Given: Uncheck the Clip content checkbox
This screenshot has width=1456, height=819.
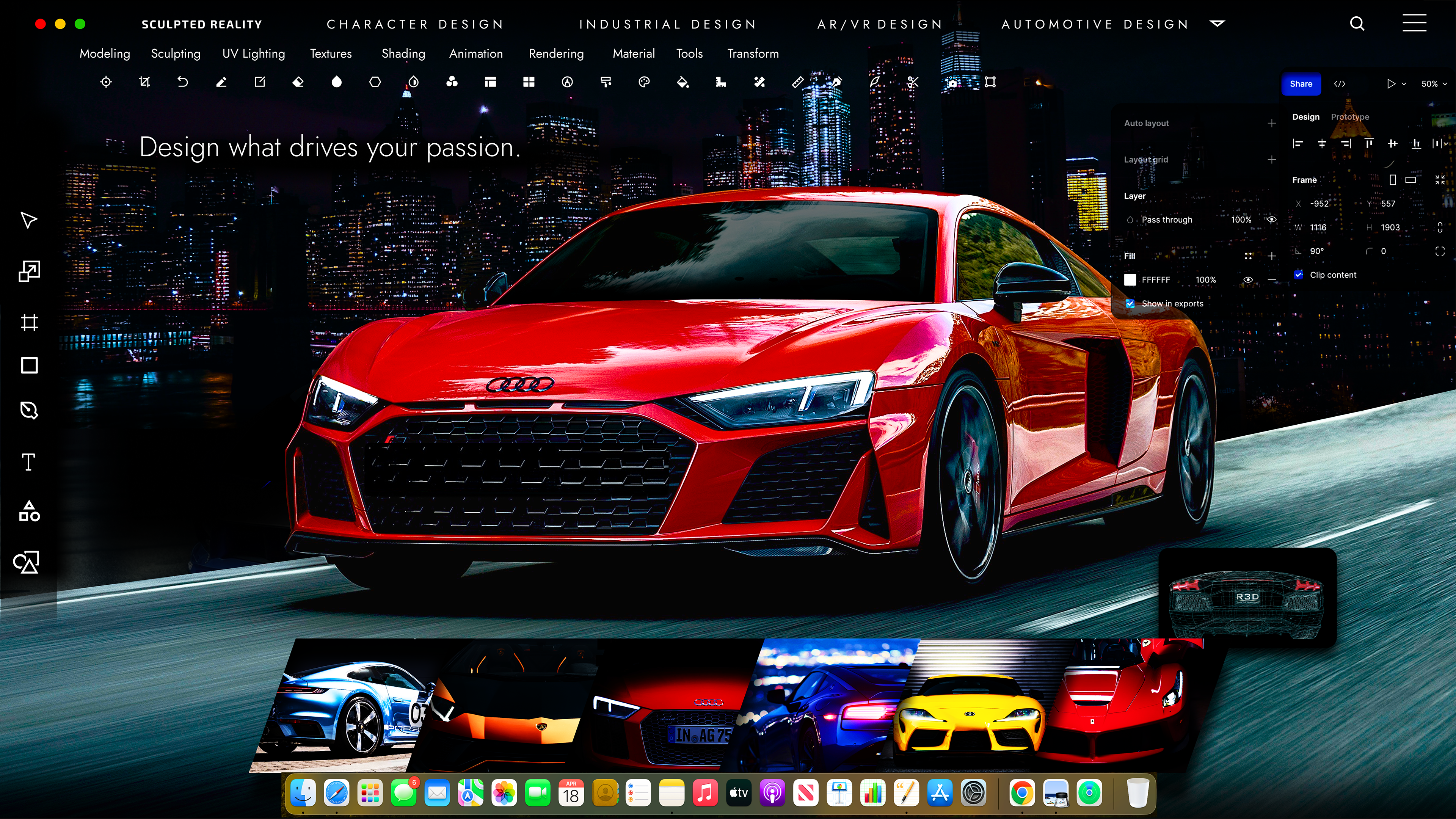Looking at the screenshot, I should pyautogui.click(x=1298, y=275).
